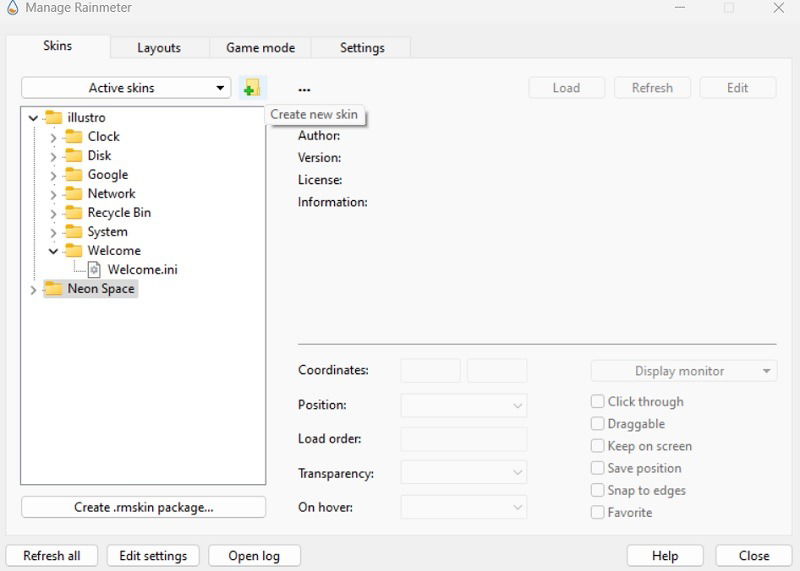Image resolution: width=800 pixels, height=571 pixels.
Task: Open the Help button
Action: (665, 556)
